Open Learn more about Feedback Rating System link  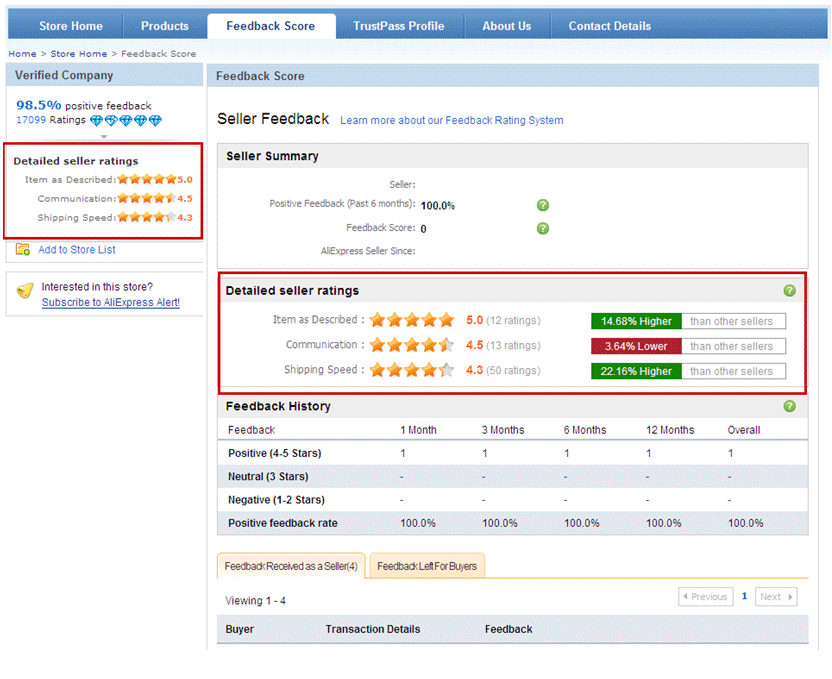(451, 121)
